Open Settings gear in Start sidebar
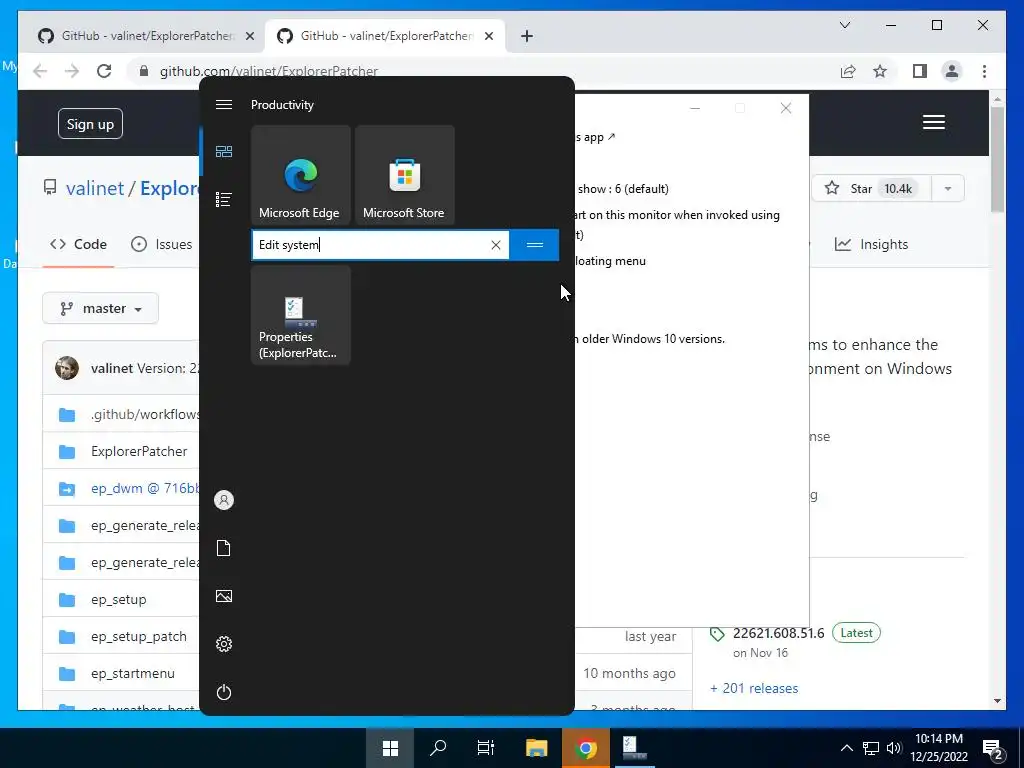Screen dimensions: 1024x768 click(224, 644)
